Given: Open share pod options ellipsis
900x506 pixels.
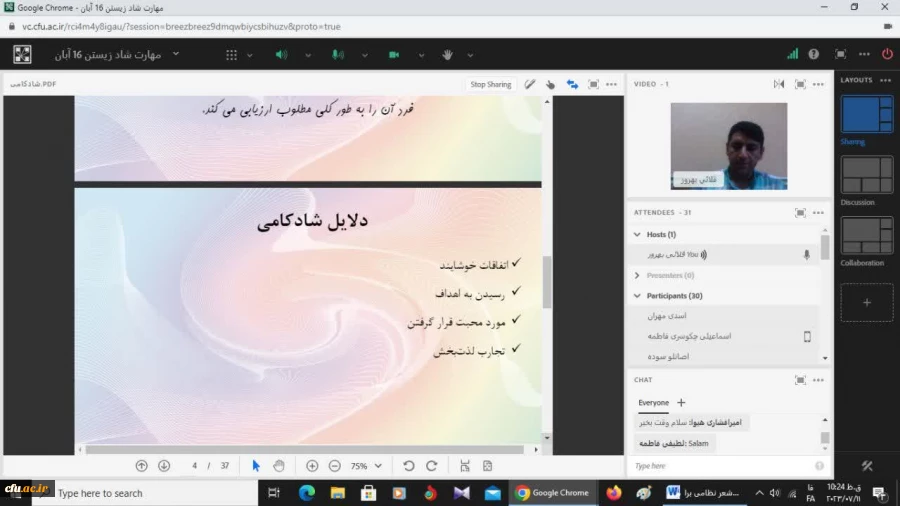Looking at the screenshot, I should point(612,84).
